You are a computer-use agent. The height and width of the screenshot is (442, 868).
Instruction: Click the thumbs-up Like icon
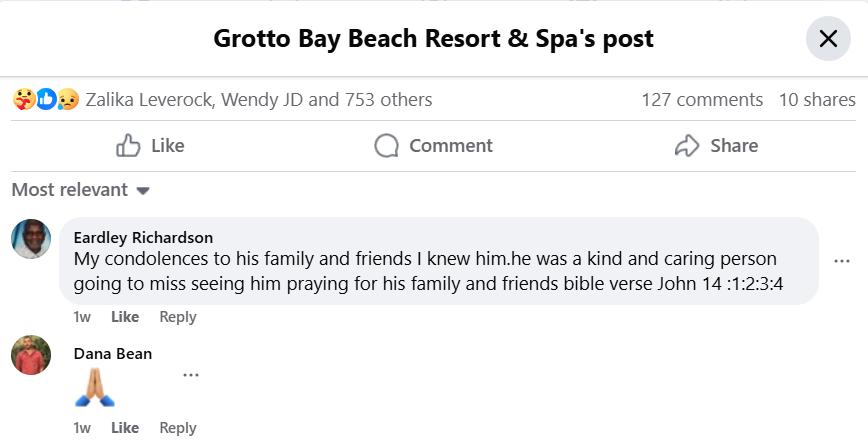(x=128, y=146)
